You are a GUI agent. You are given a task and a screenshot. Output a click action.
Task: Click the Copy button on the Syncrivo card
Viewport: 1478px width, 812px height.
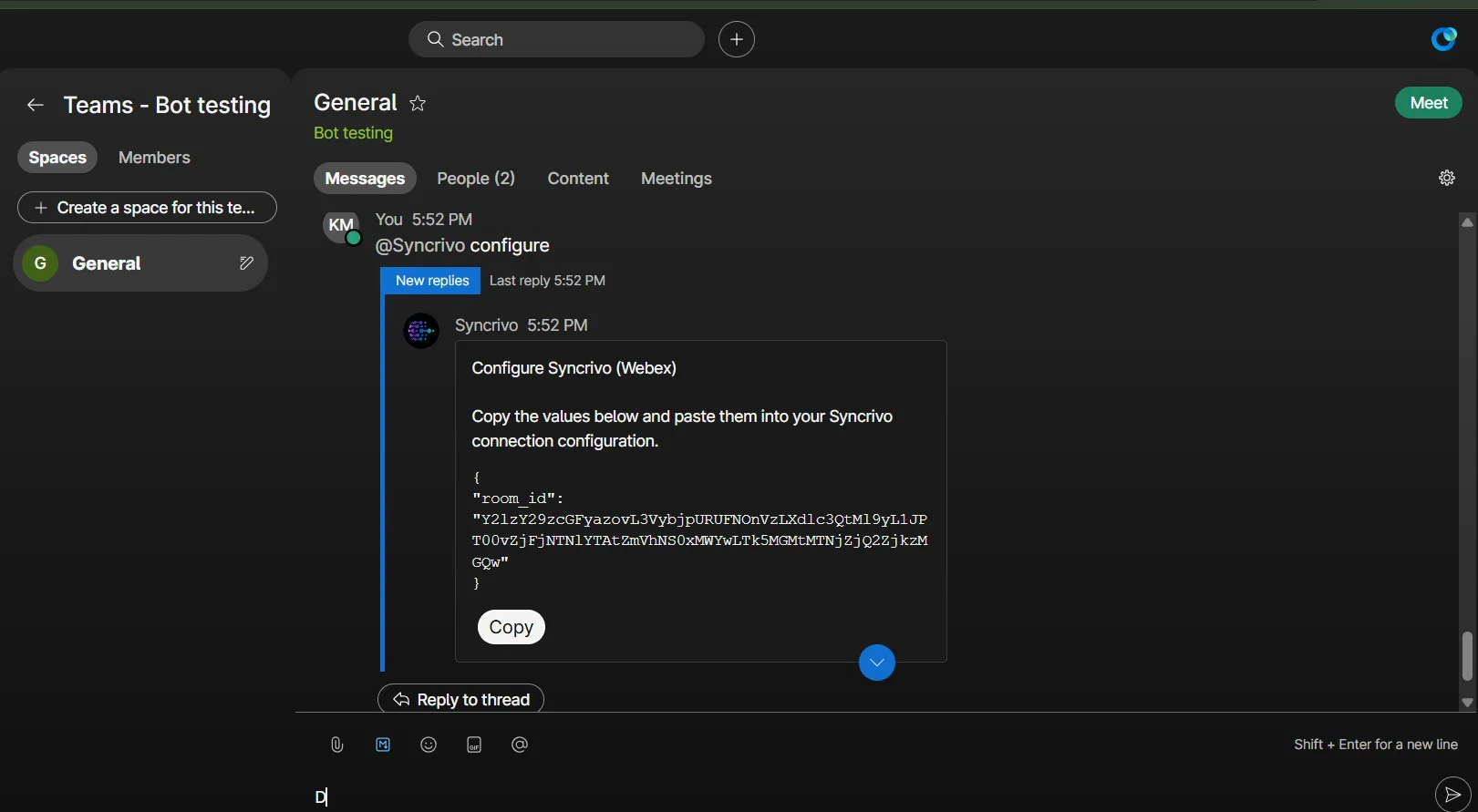coord(512,627)
